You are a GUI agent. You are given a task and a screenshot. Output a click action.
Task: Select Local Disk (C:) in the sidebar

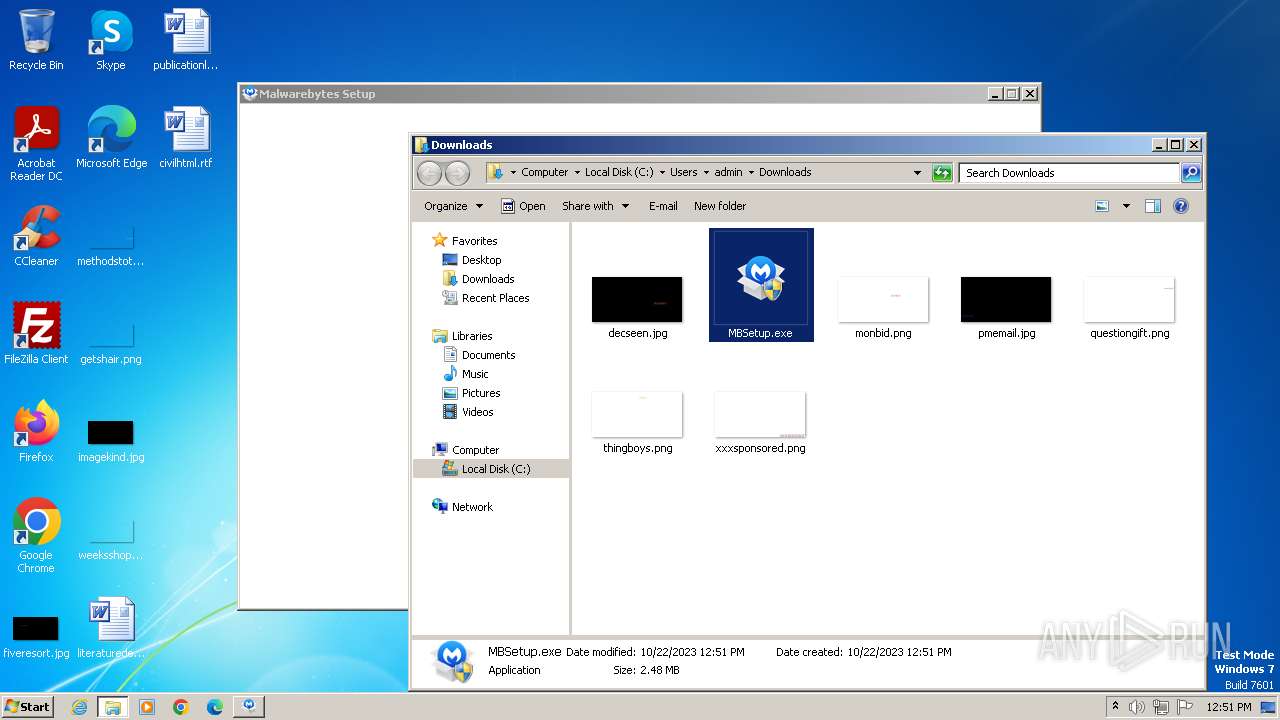click(491, 469)
